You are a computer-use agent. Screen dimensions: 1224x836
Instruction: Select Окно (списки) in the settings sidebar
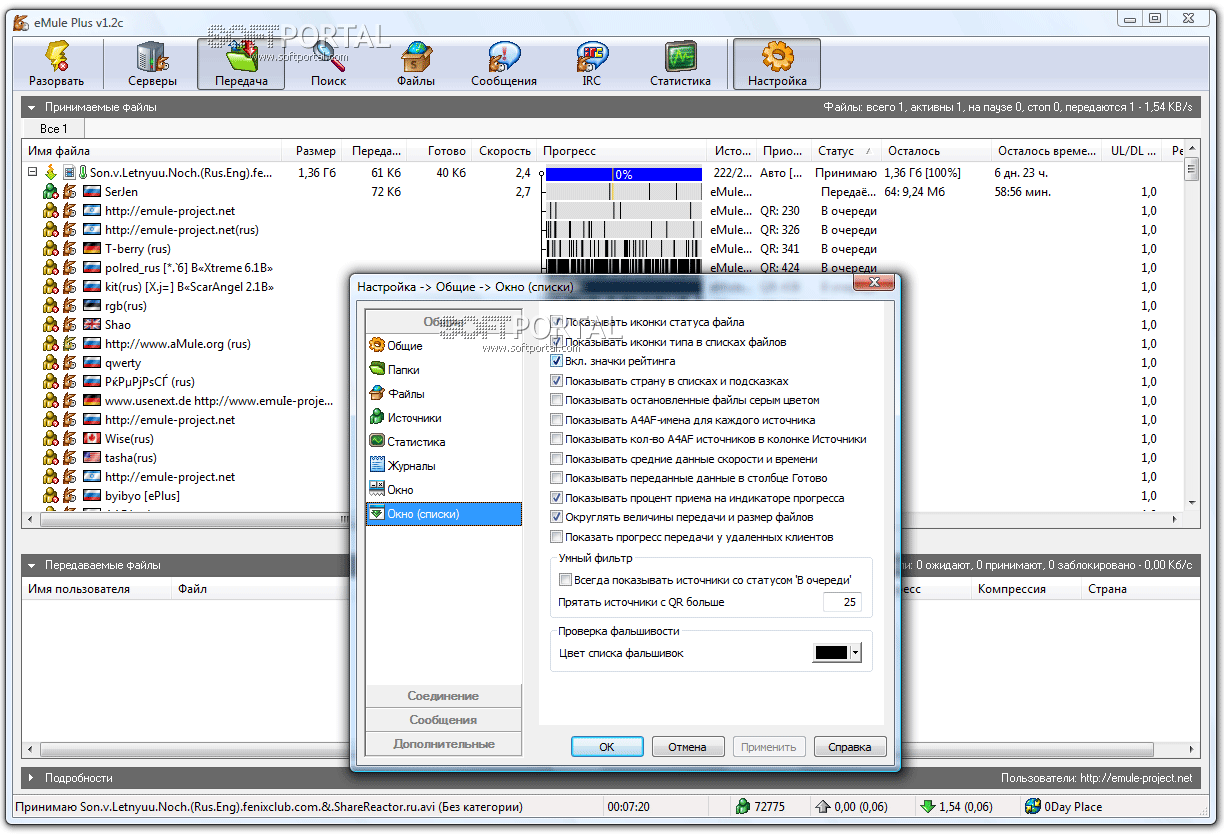[x=443, y=514]
